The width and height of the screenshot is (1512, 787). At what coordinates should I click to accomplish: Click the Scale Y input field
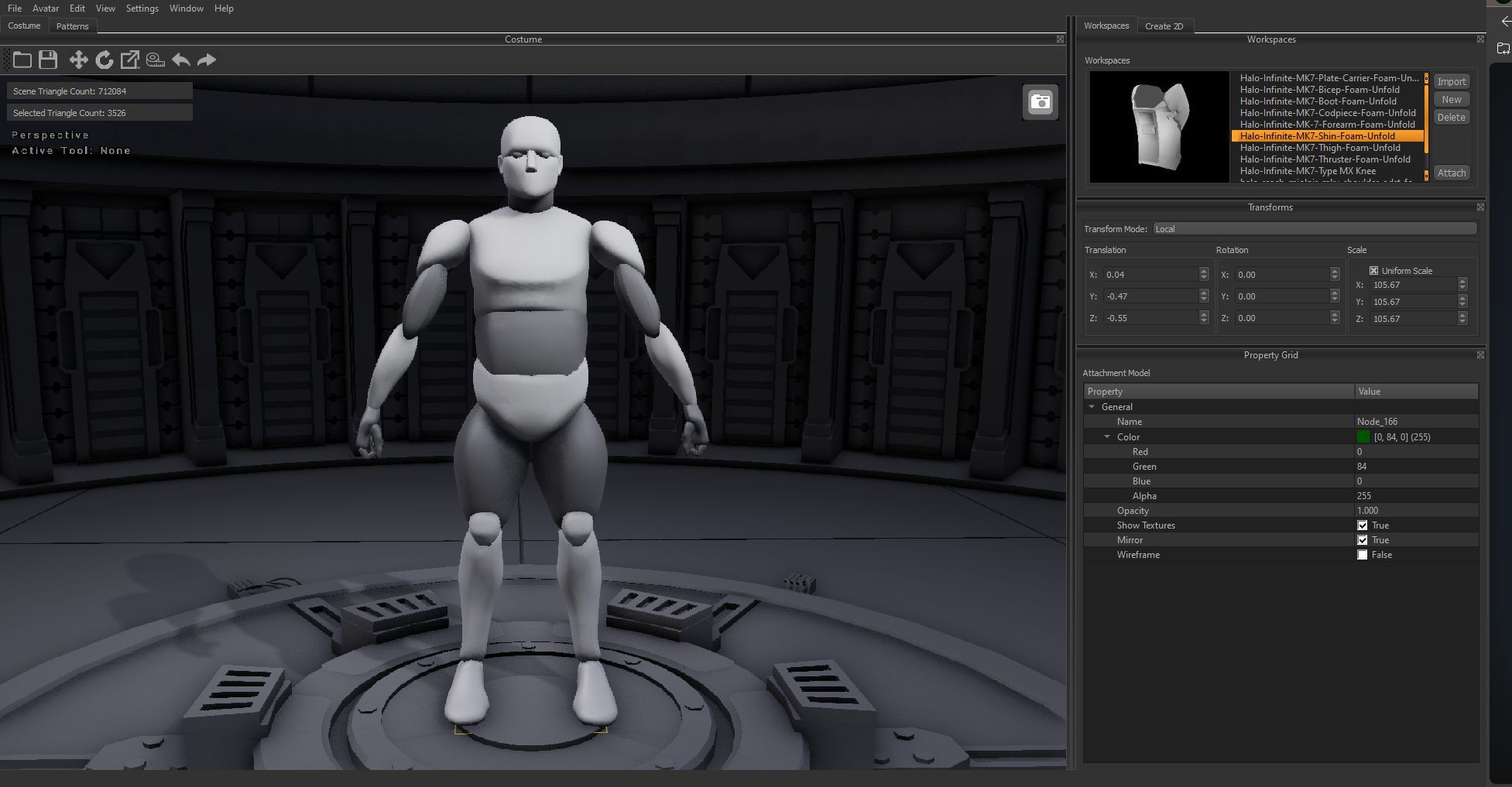coord(1414,302)
